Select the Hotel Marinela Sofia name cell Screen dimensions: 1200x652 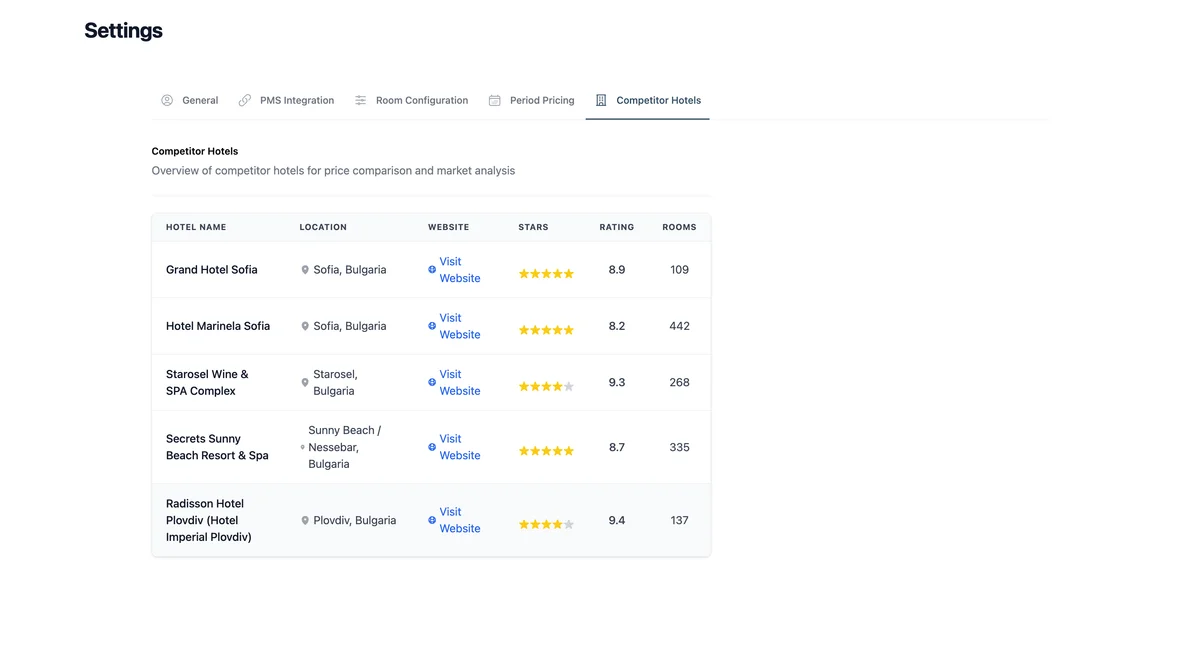218,326
